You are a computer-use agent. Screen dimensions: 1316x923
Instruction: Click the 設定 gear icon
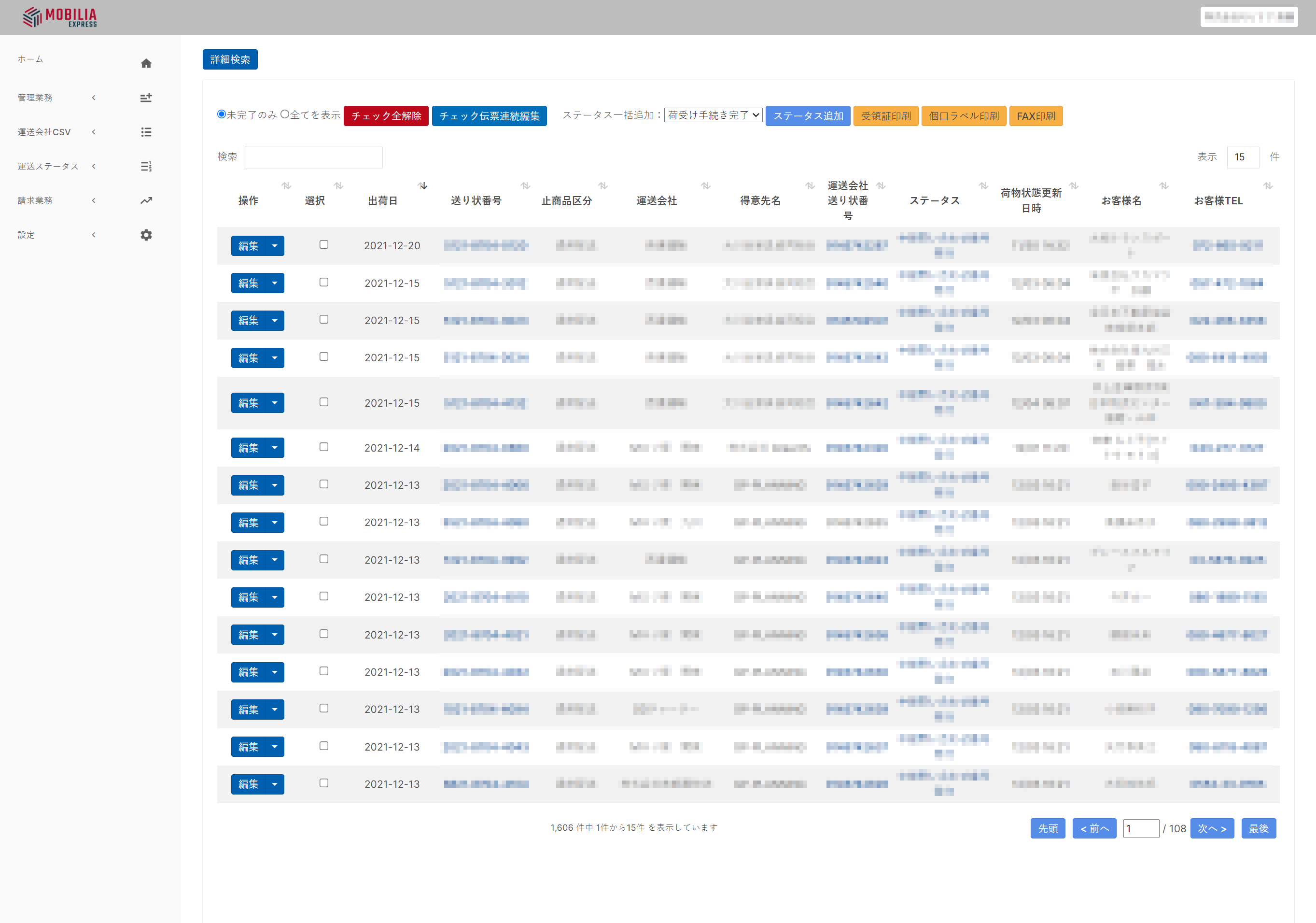pyautogui.click(x=146, y=235)
